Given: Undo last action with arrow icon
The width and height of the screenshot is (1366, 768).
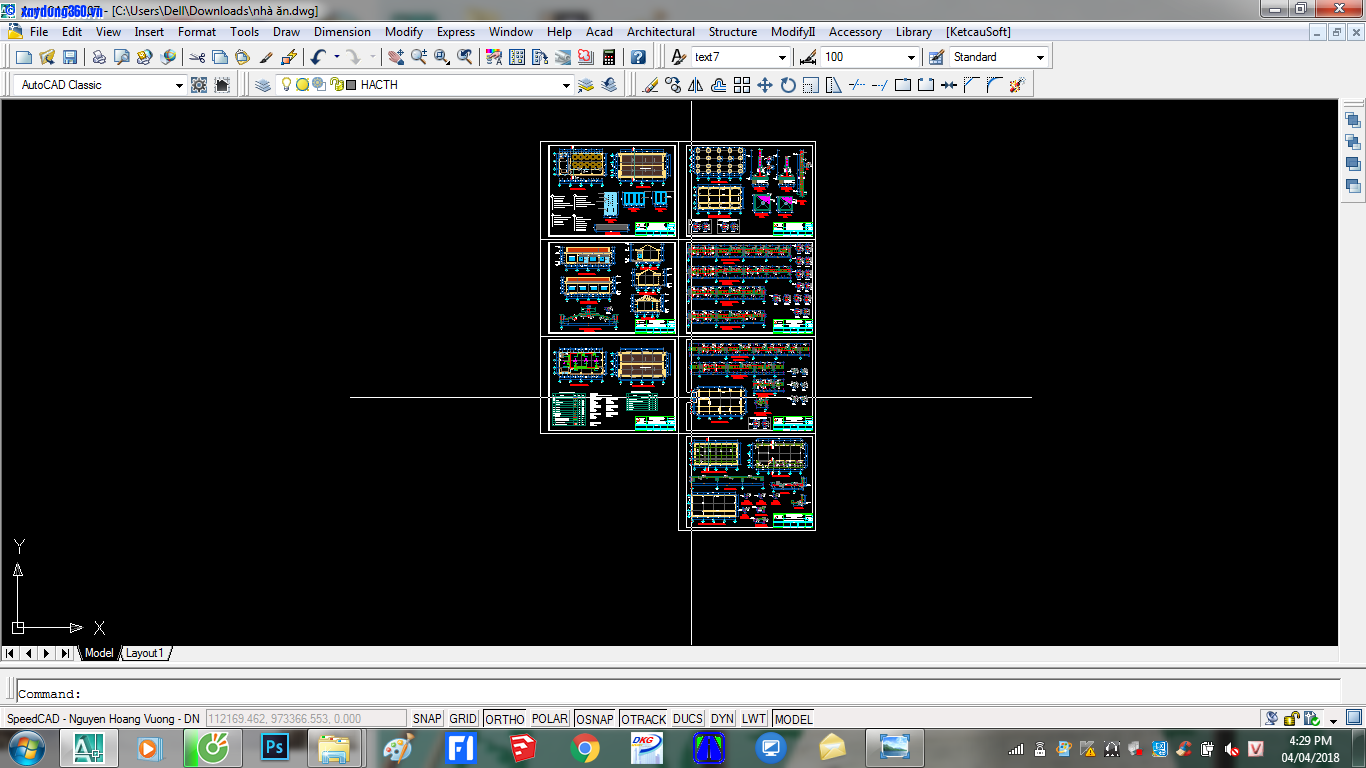Looking at the screenshot, I should coord(318,57).
